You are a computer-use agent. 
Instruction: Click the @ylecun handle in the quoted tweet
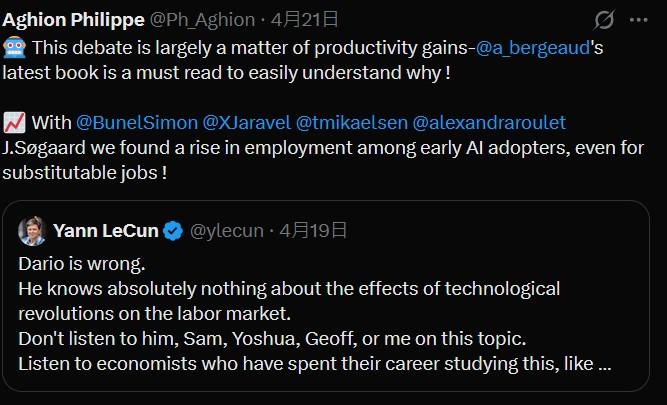point(227,231)
